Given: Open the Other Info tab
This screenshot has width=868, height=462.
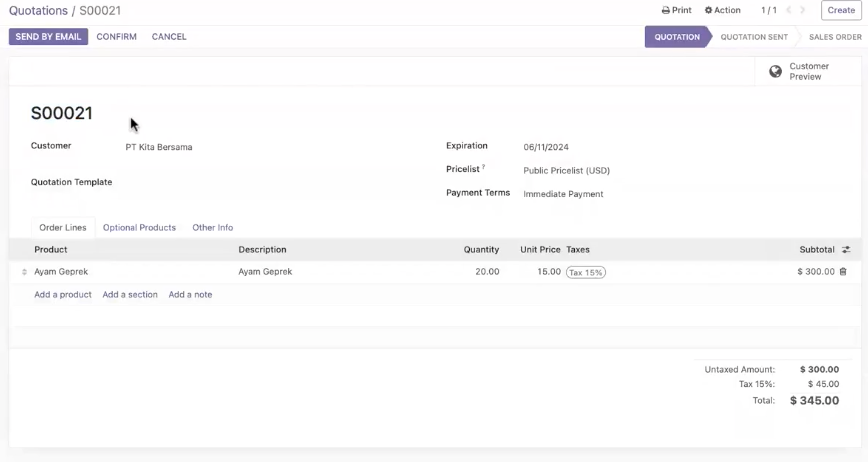Looking at the screenshot, I should tap(213, 227).
